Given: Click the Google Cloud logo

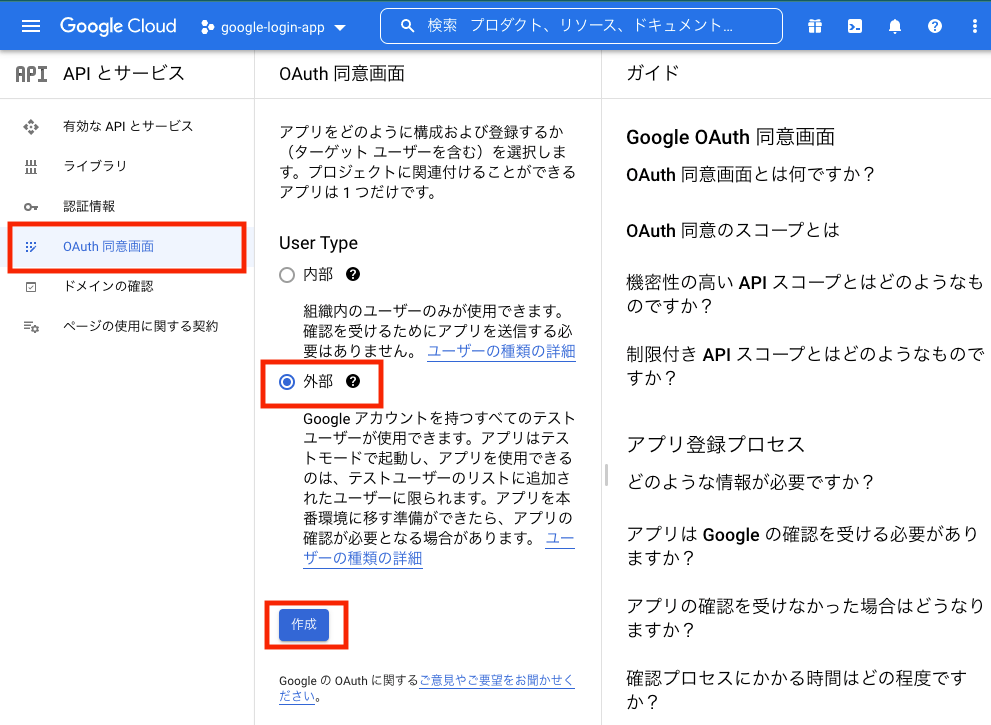Looking at the screenshot, I should [x=118, y=26].
